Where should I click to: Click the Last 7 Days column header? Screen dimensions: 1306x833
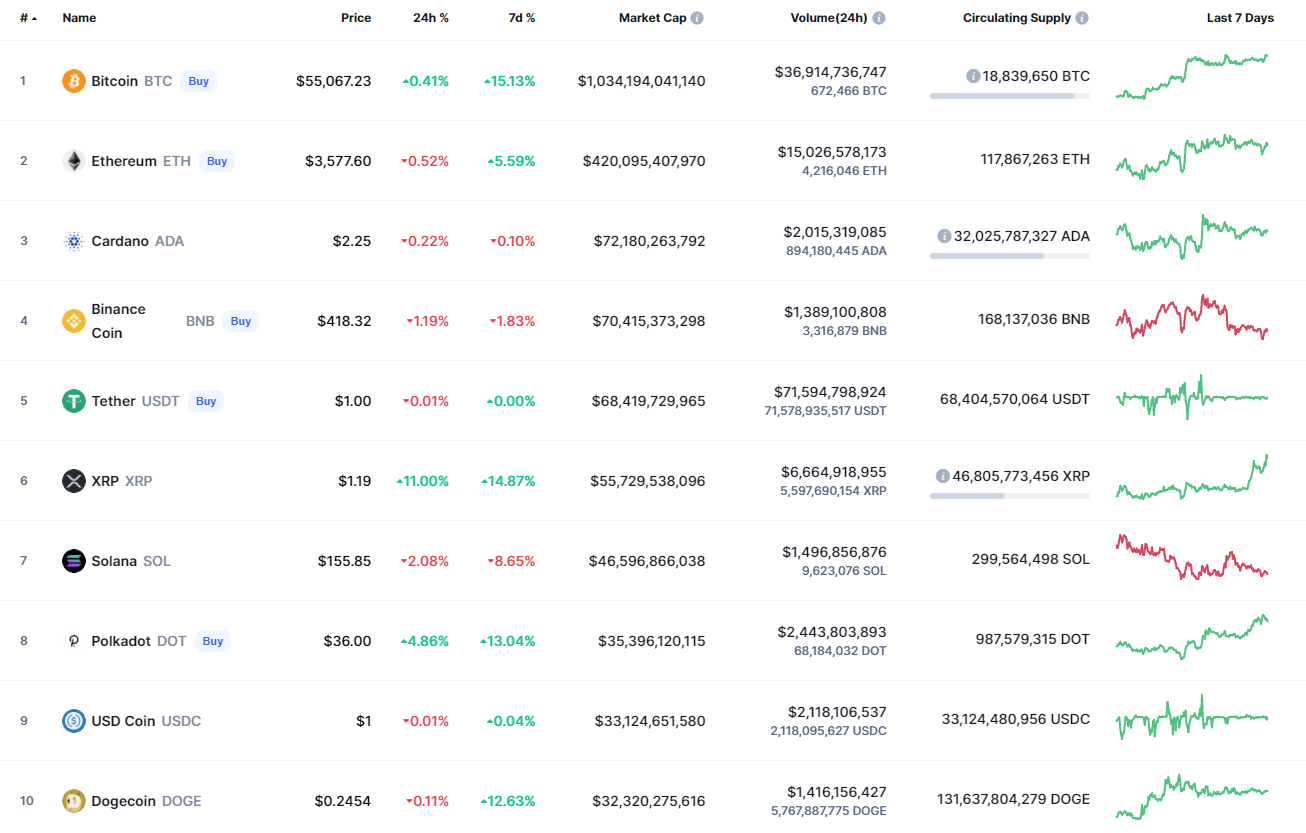pos(1240,18)
